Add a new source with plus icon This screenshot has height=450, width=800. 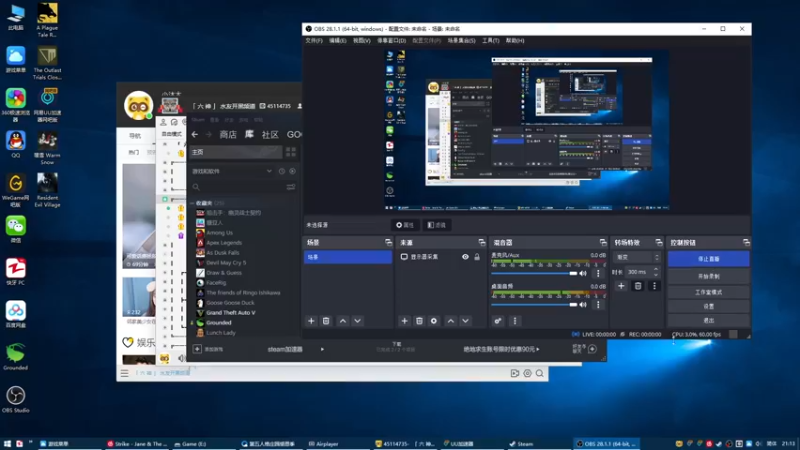point(404,321)
